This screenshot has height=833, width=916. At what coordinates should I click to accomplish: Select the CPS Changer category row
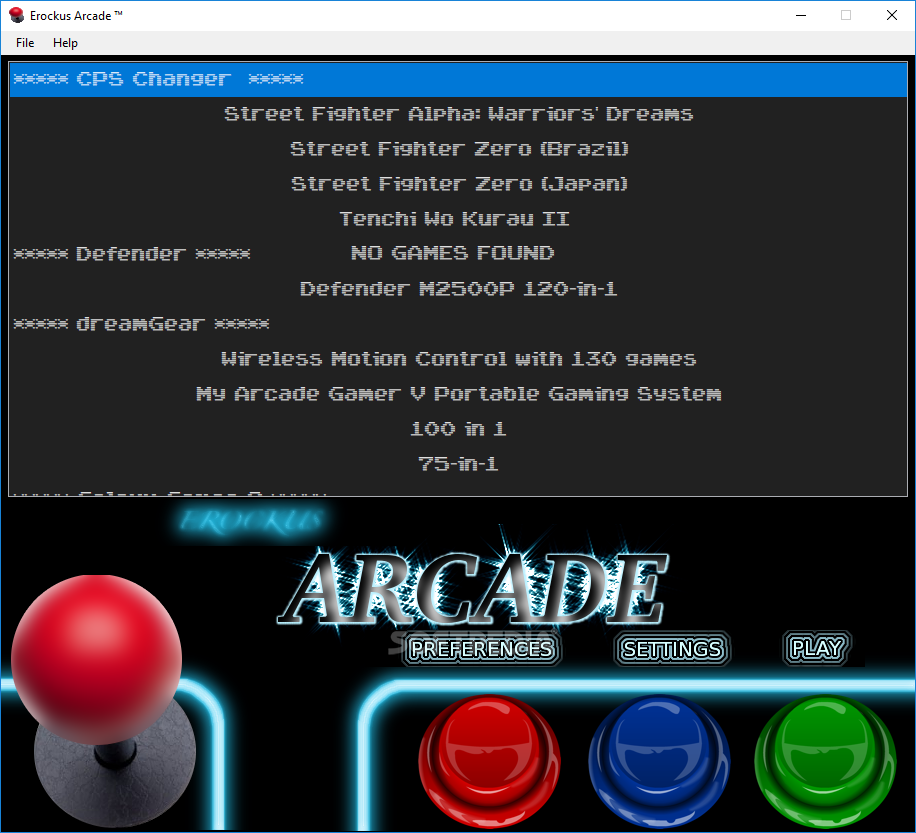coord(458,79)
